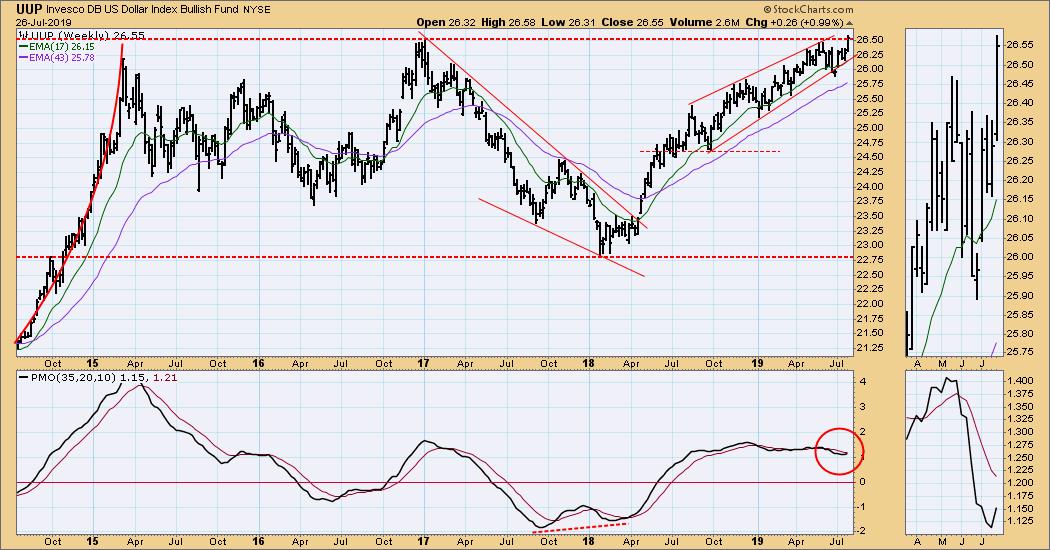Click the red 1.21 PMO signal value

click(x=165, y=378)
